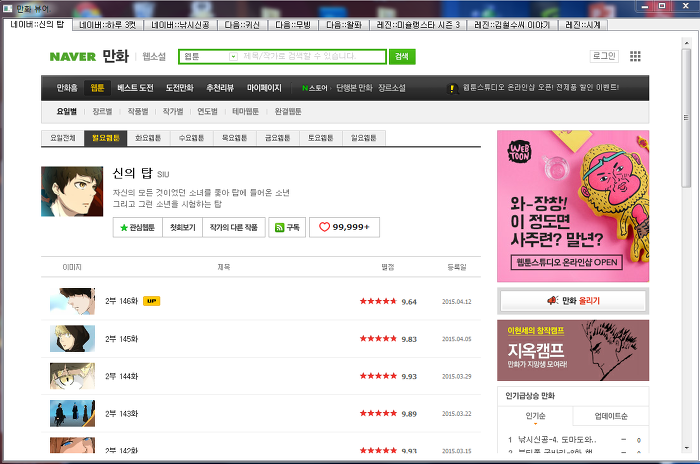
Task: Select the 네이버::신의 탑 tab
Action: 37,24
